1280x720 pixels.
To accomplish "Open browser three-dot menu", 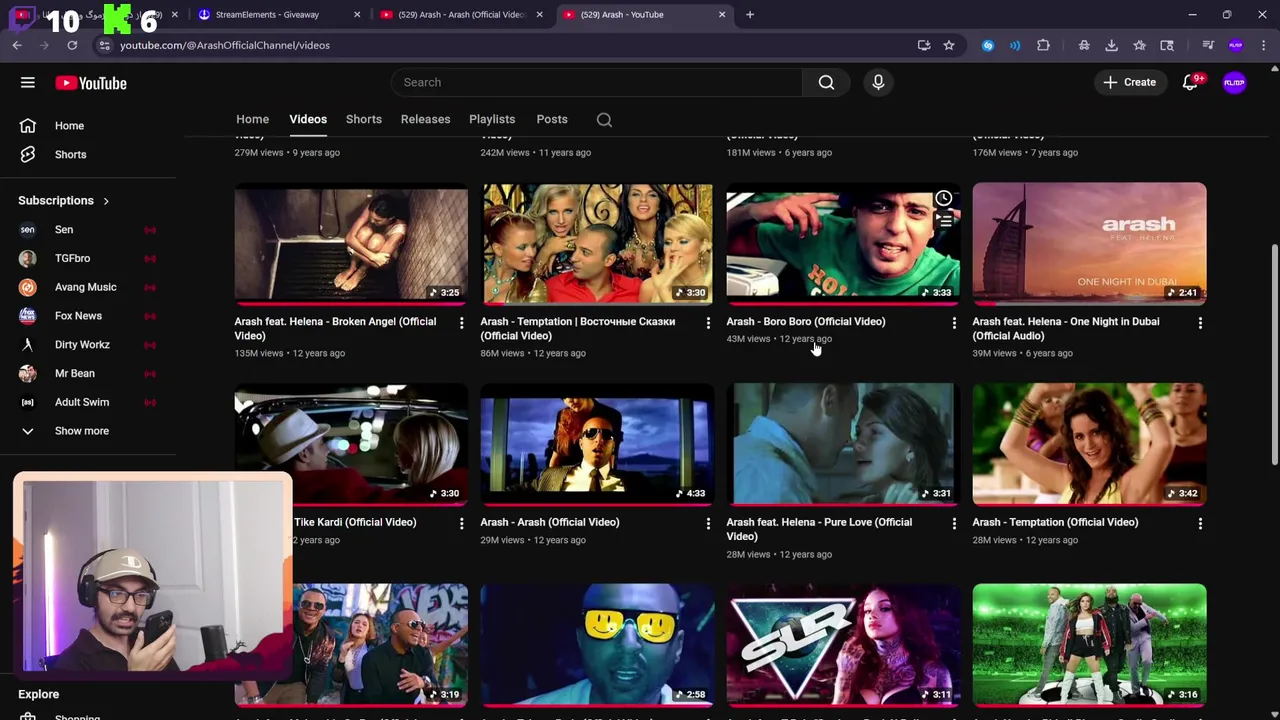I will (1264, 45).
